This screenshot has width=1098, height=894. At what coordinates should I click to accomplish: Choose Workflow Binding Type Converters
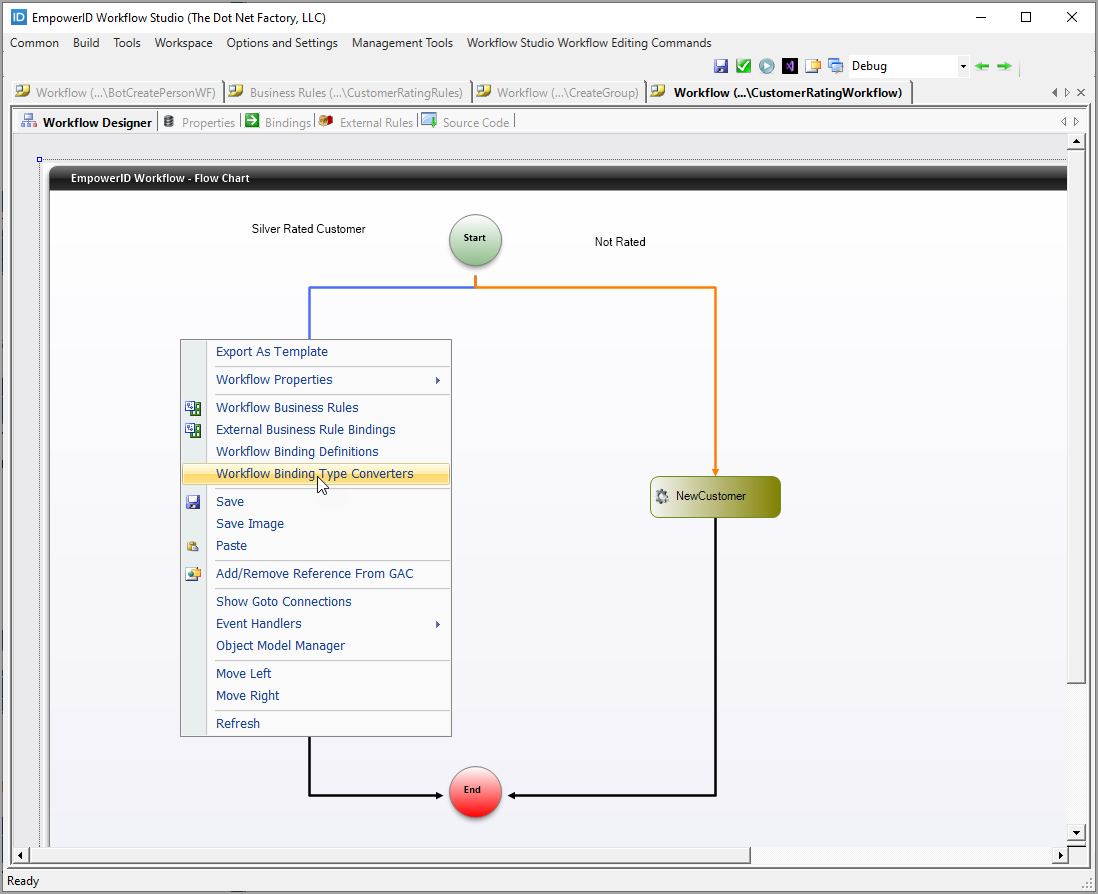(x=315, y=474)
